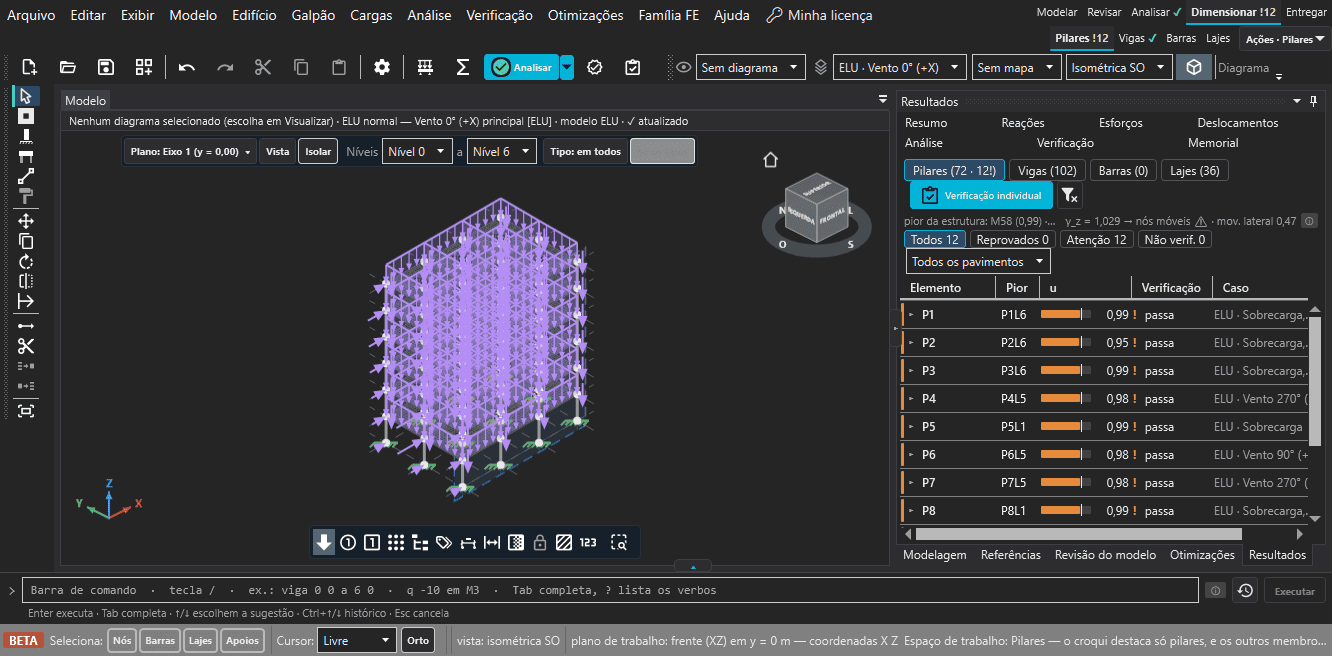The width and height of the screenshot is (1332, 656).
Task: Open the Edifício menu
Action: (254, 15)
